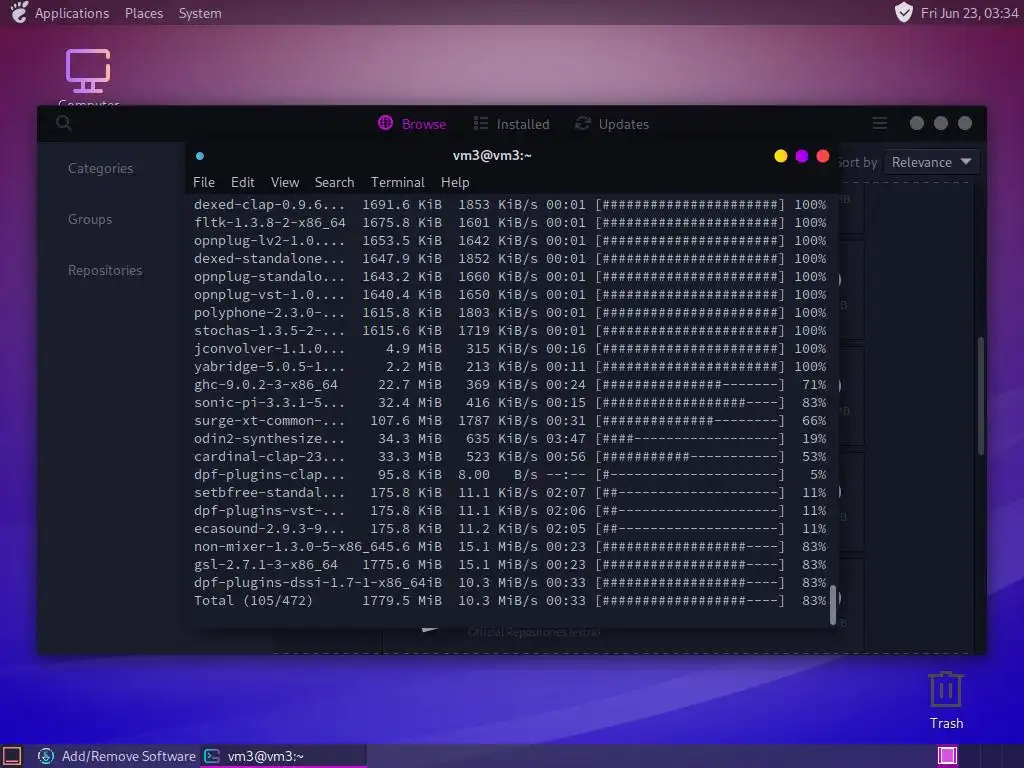Click the terminal title vm3@vm3:~

point(492,155)
